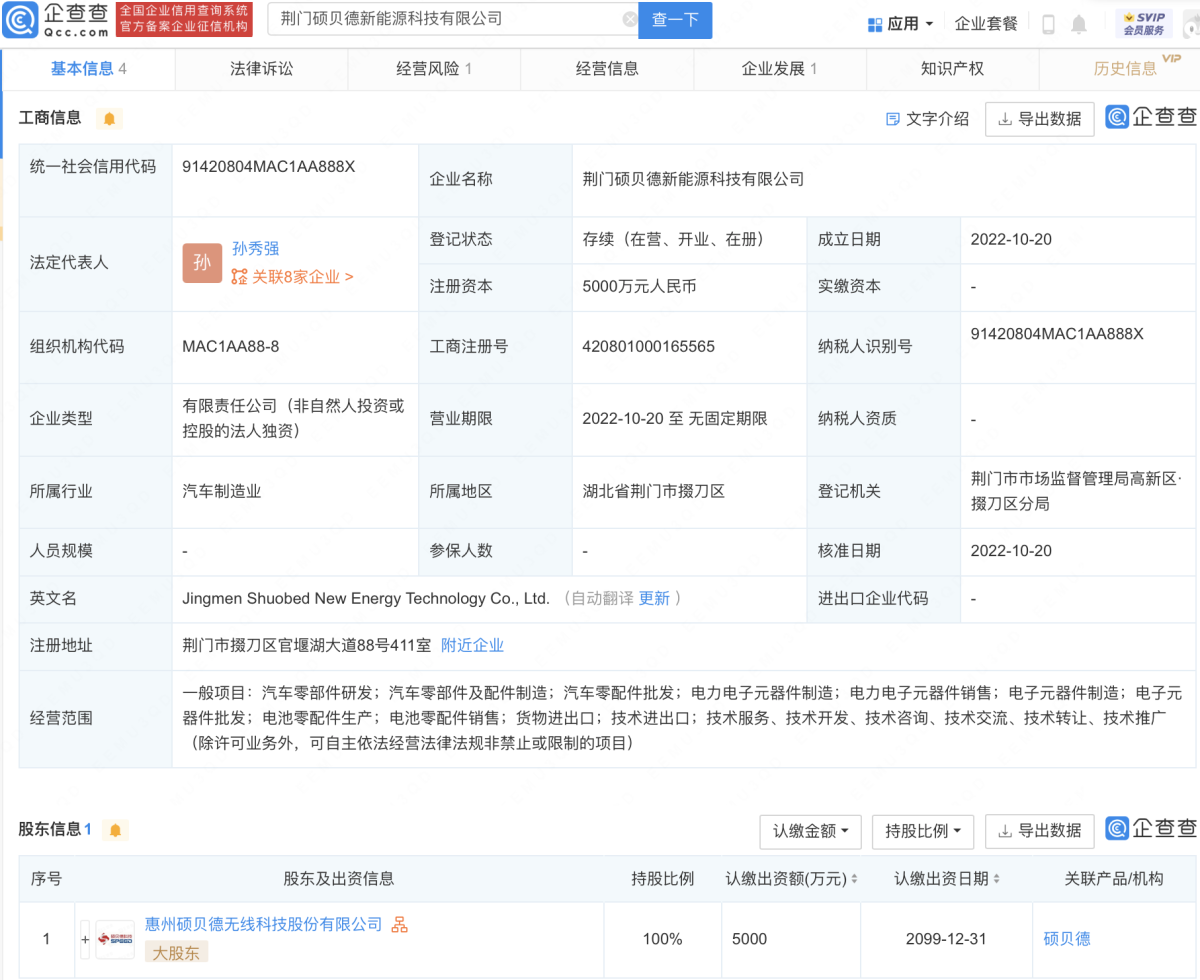Open the 硕贝德 related product link
The width and height of the screenshot is (1200, 980).
point(1067,939)
